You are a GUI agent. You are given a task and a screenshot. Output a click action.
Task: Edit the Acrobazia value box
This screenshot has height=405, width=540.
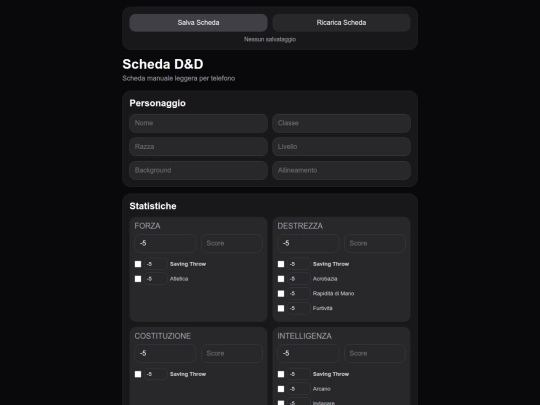[x=299, y=279]
